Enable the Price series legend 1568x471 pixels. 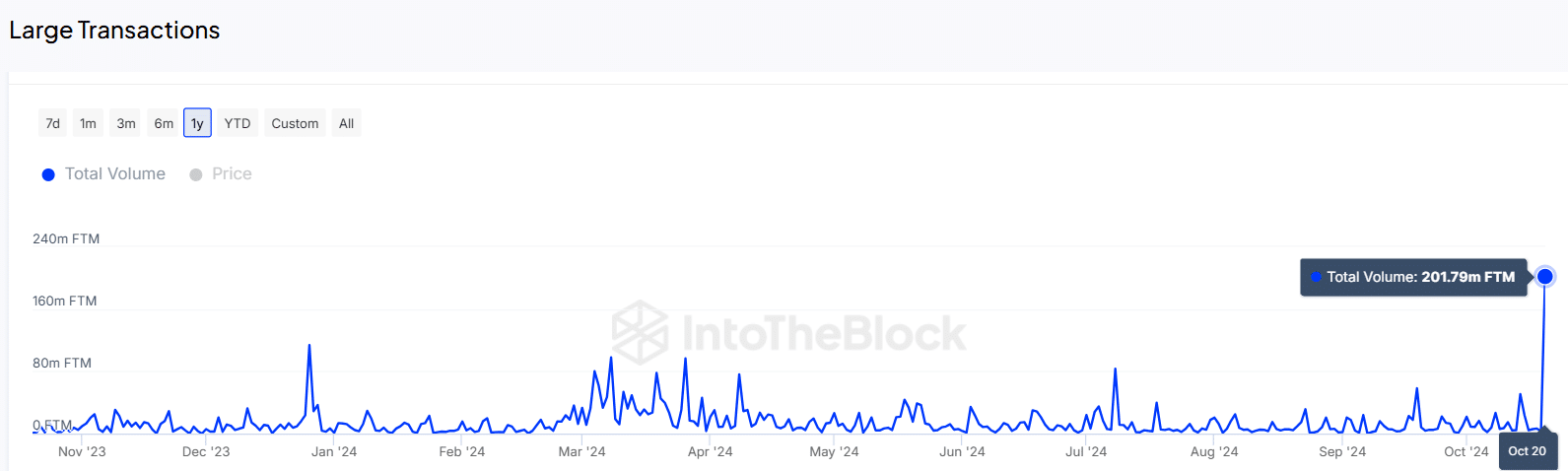232,173
